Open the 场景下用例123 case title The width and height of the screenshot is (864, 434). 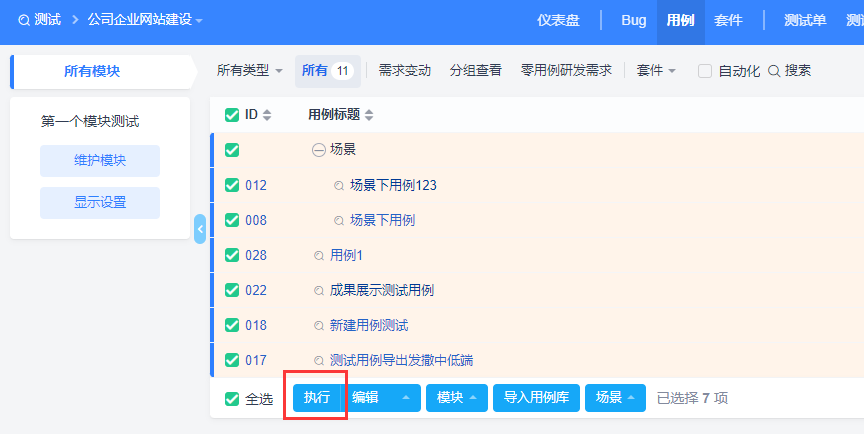393,185
